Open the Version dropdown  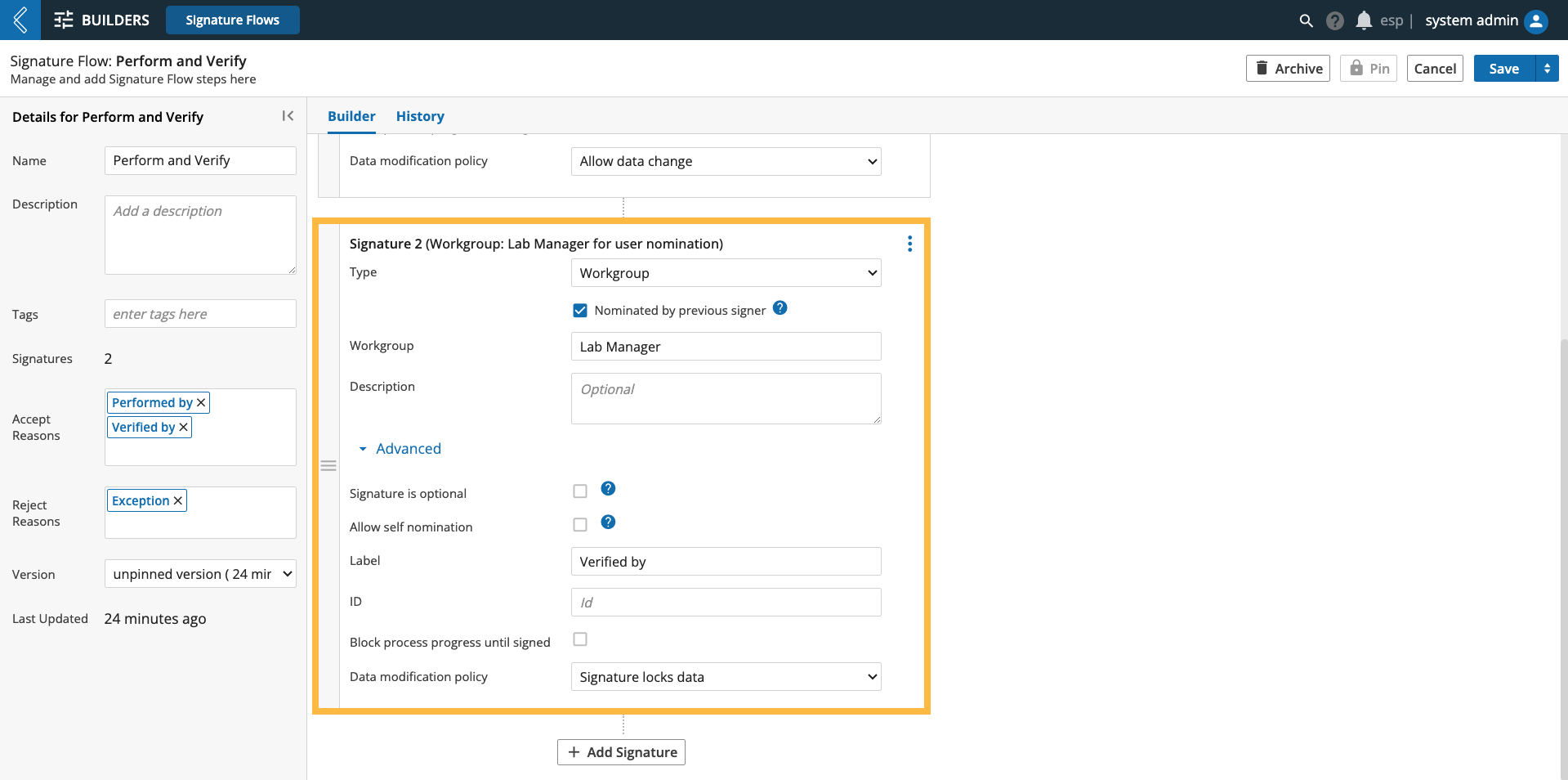tap(200, 574)
